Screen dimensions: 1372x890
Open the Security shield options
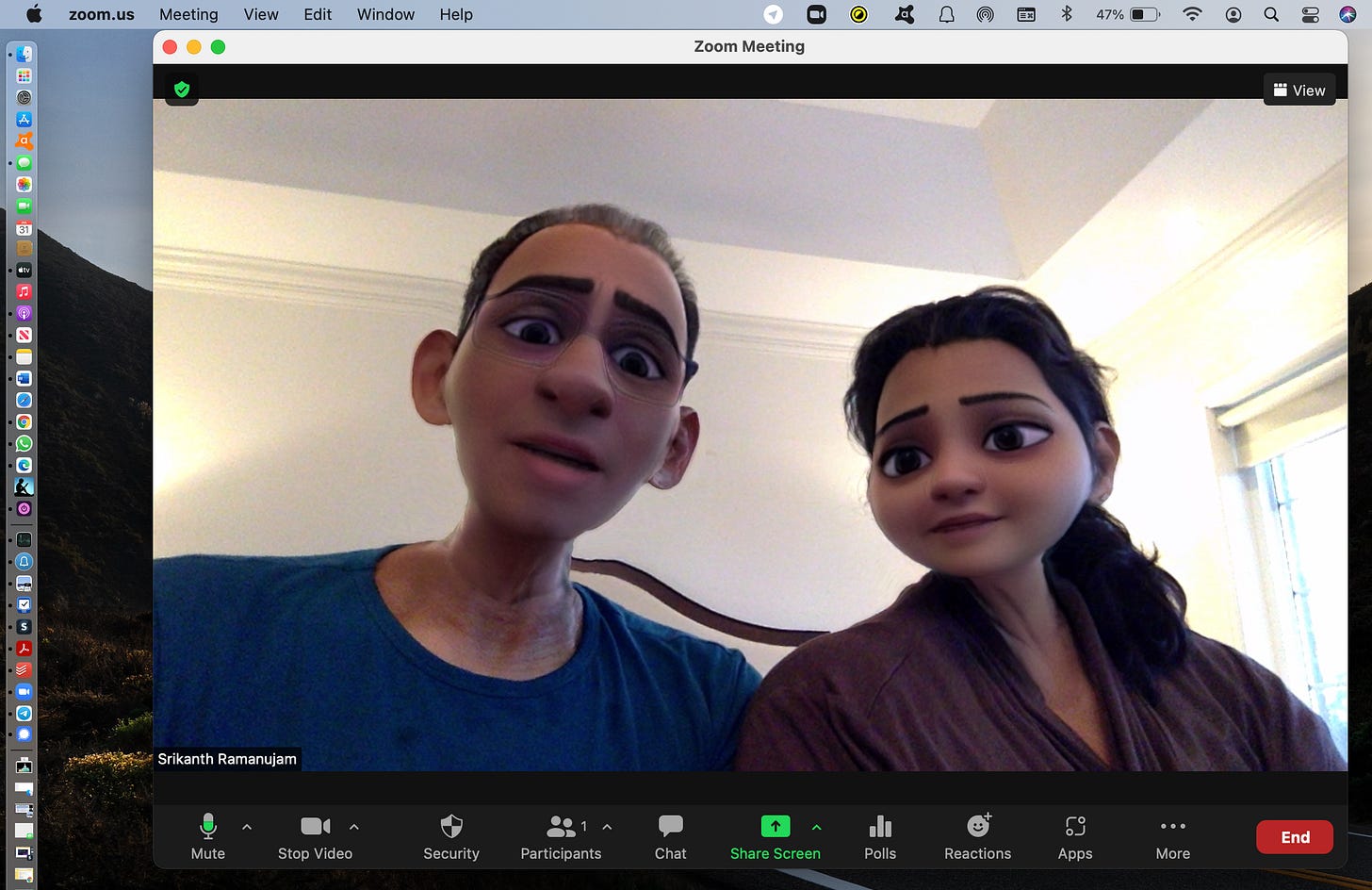451,836
